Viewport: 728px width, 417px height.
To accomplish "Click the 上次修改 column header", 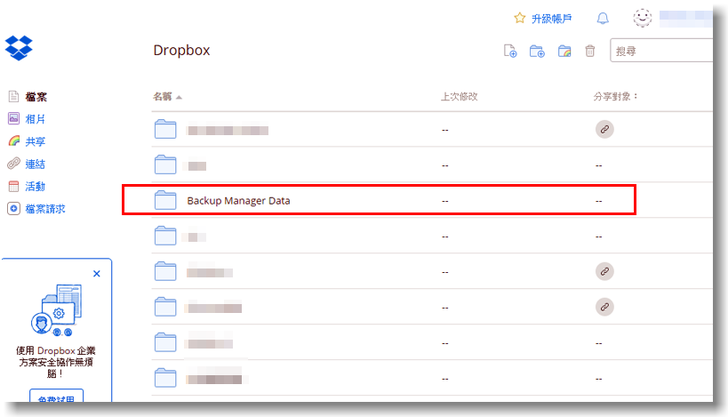I will click(459, 97).
